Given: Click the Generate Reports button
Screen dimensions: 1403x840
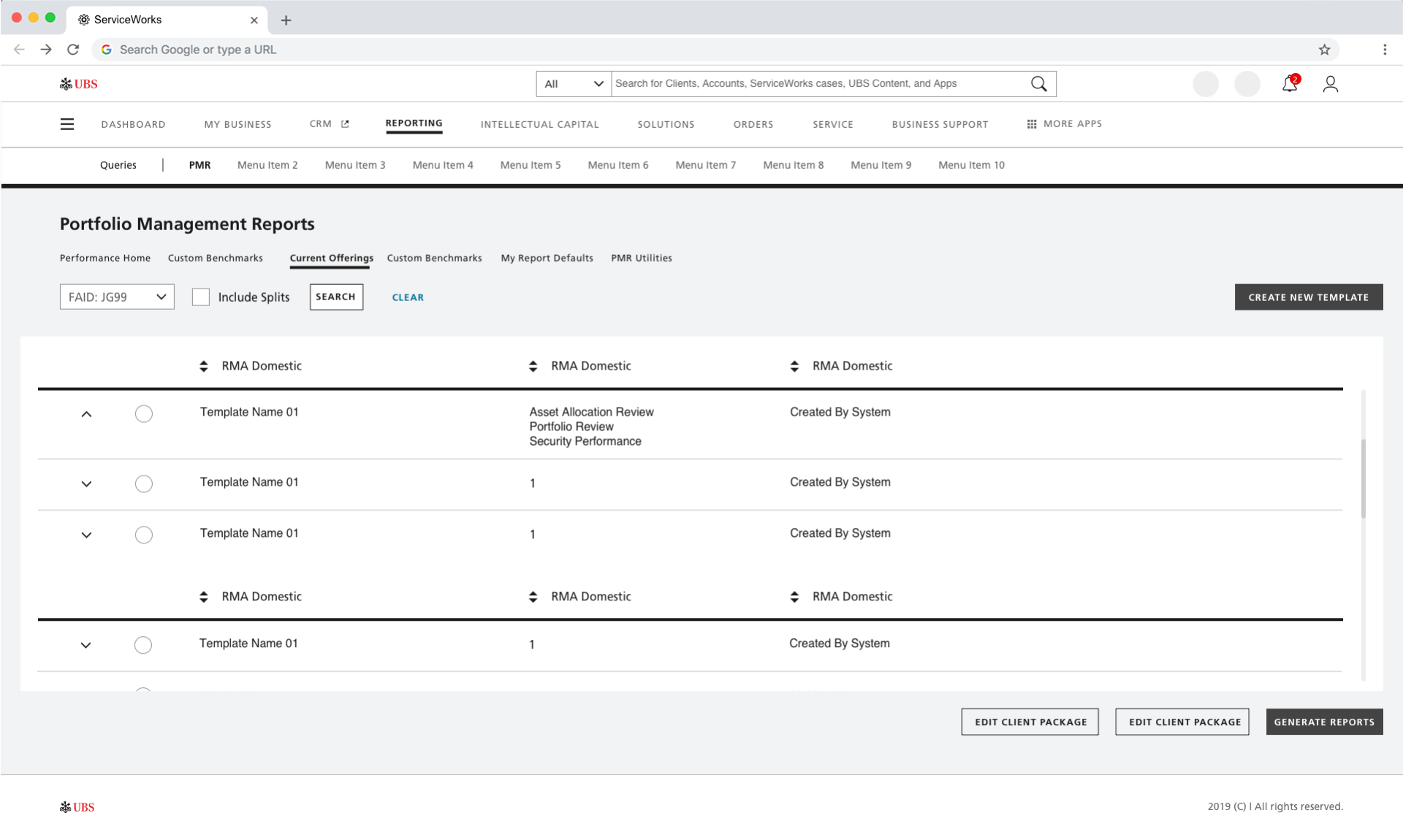Looking at the screenshot, I should point(1323,722).
